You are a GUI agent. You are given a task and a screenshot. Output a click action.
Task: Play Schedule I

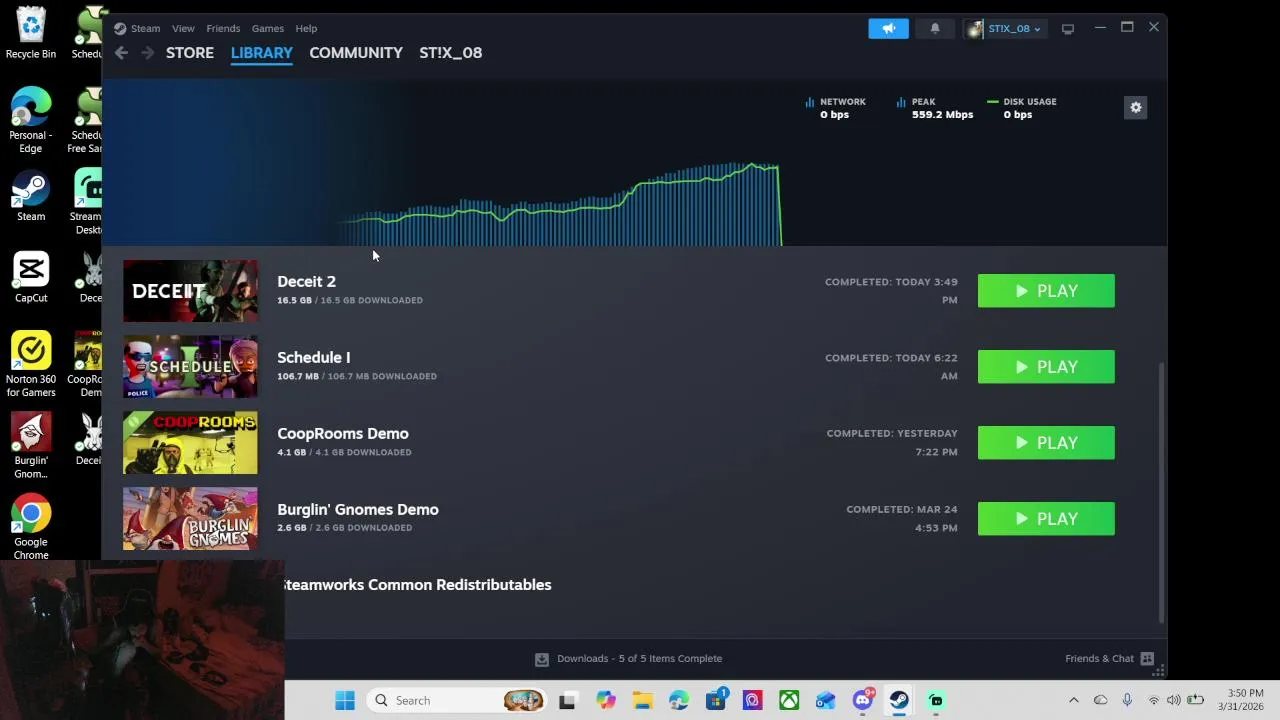(1046, 367)
